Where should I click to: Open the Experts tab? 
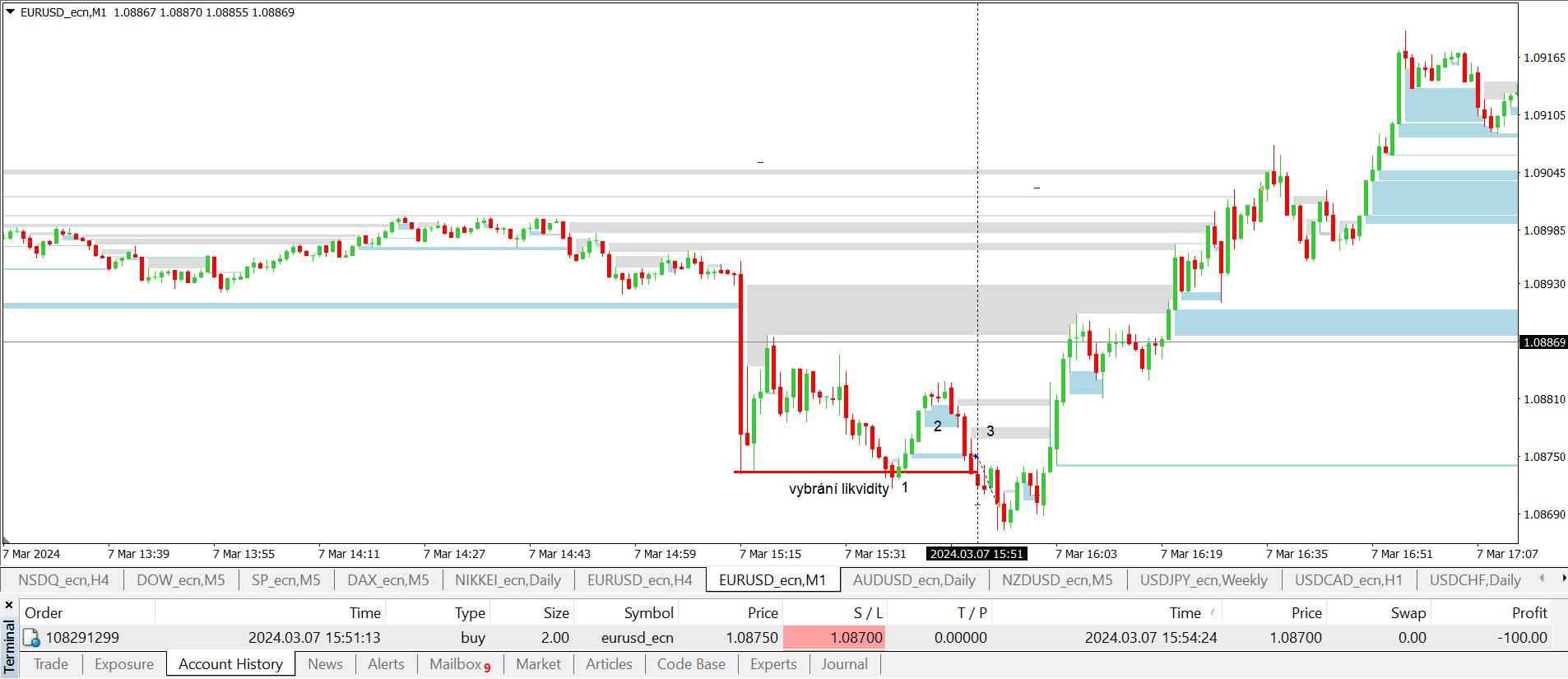(773, 664)
